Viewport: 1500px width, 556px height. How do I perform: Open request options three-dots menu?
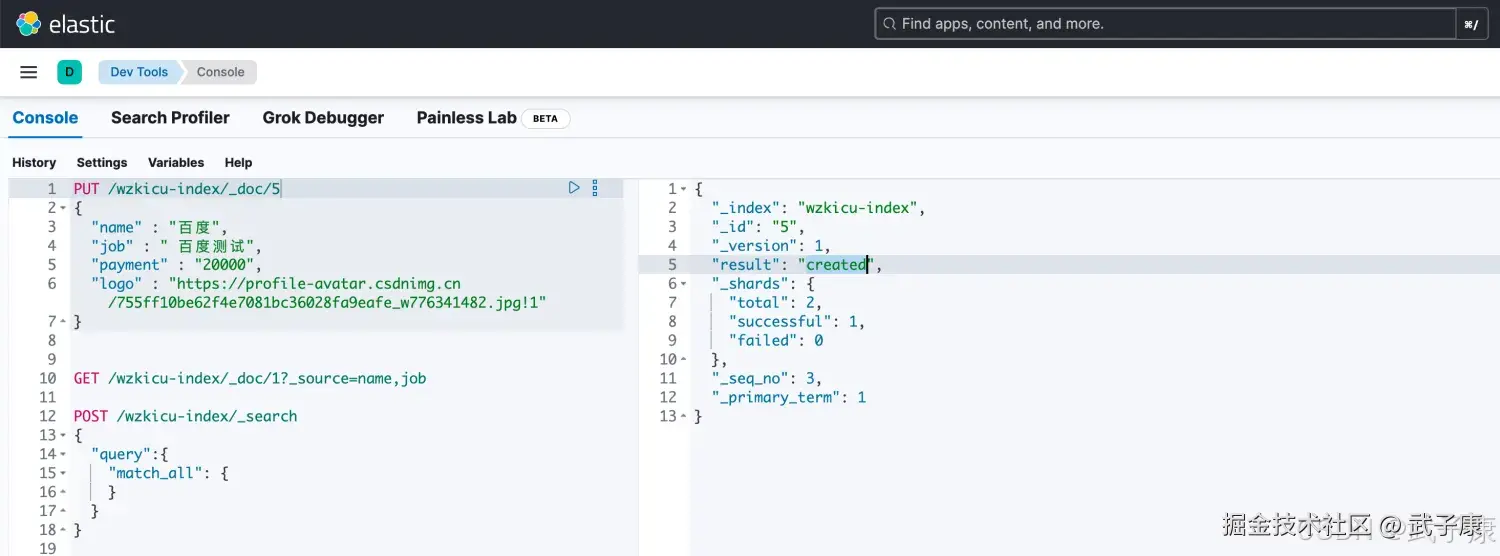[595, 187]
